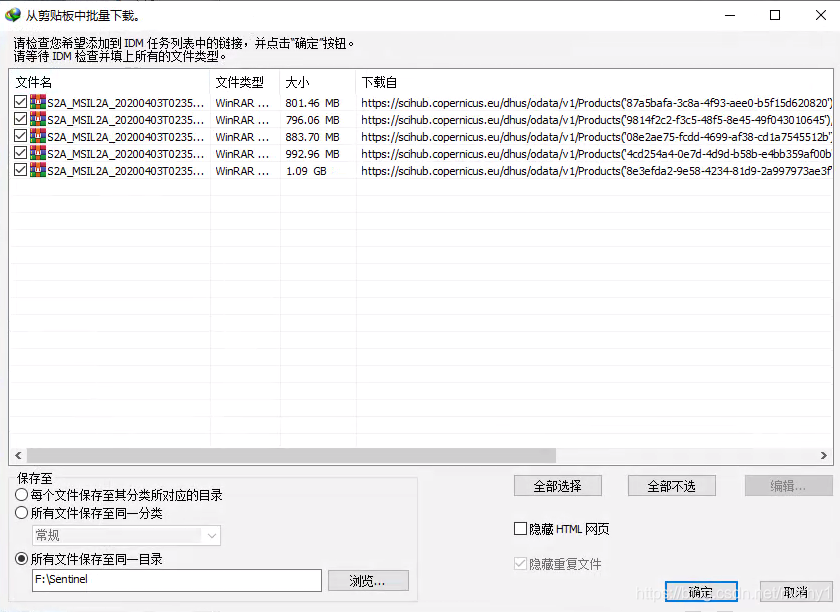Click the left scroll arrow of the list

[x=18, y=456]
